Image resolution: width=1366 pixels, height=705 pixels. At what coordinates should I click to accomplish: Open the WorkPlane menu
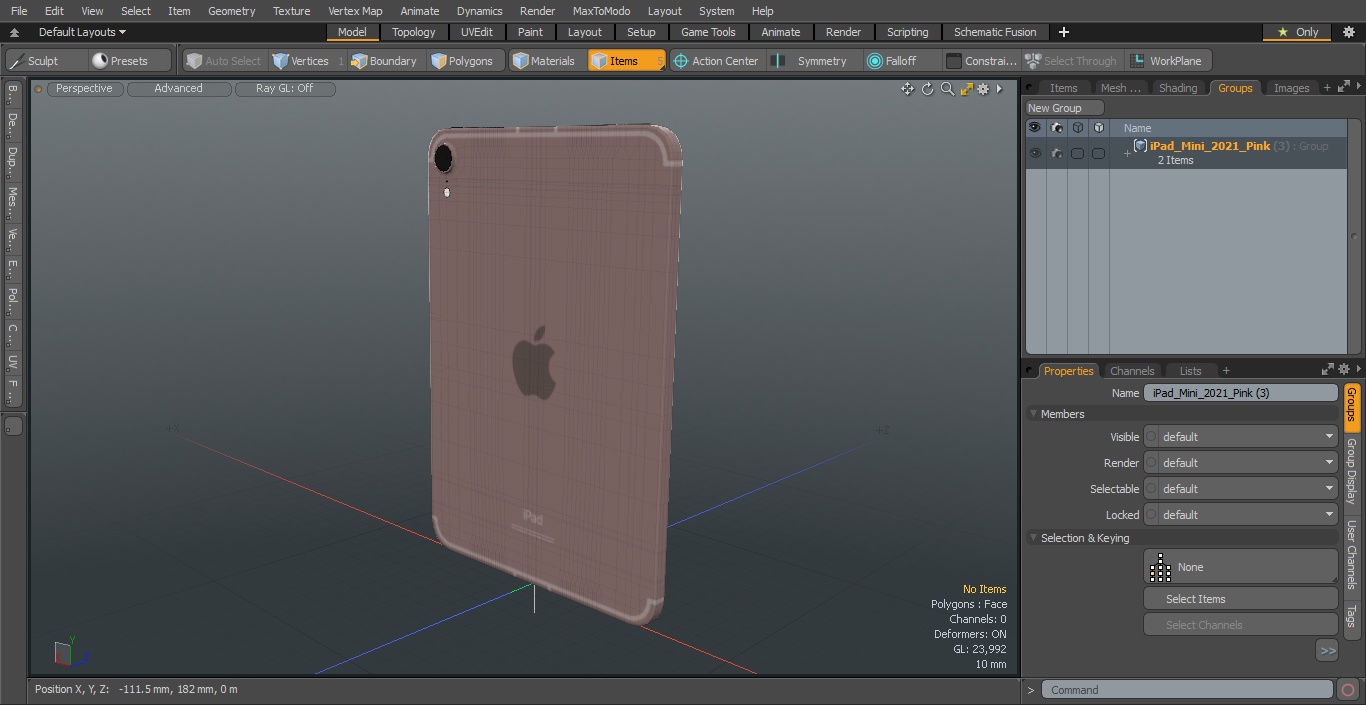point(1166,61)
